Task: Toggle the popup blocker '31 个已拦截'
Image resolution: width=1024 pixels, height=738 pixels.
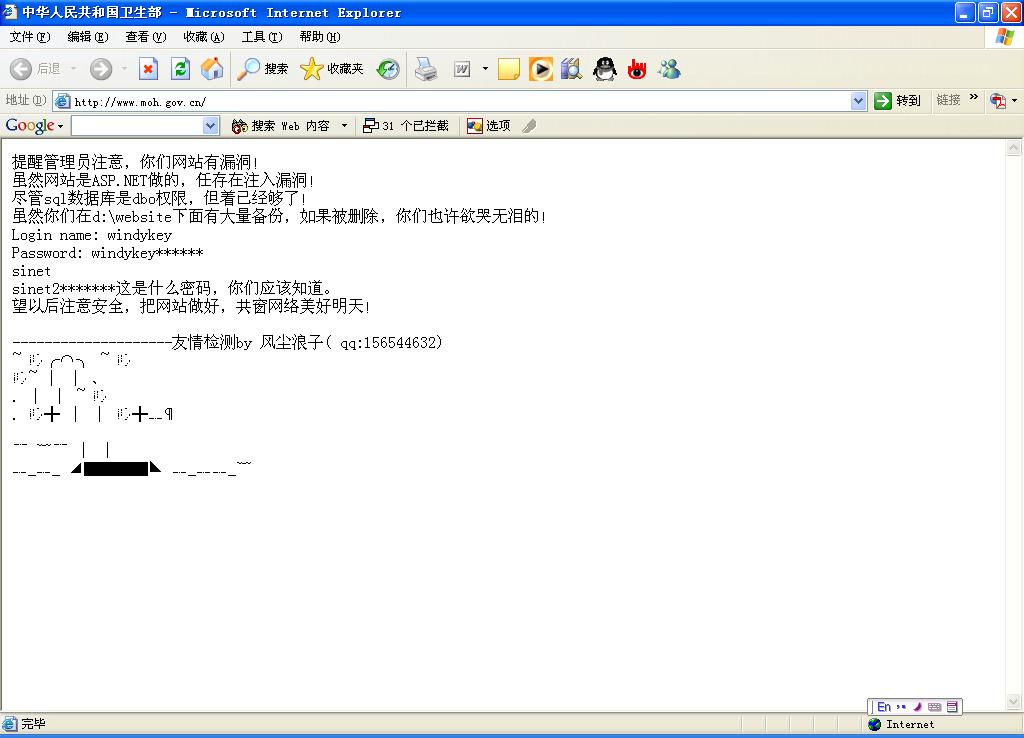Action: point(406,126)
